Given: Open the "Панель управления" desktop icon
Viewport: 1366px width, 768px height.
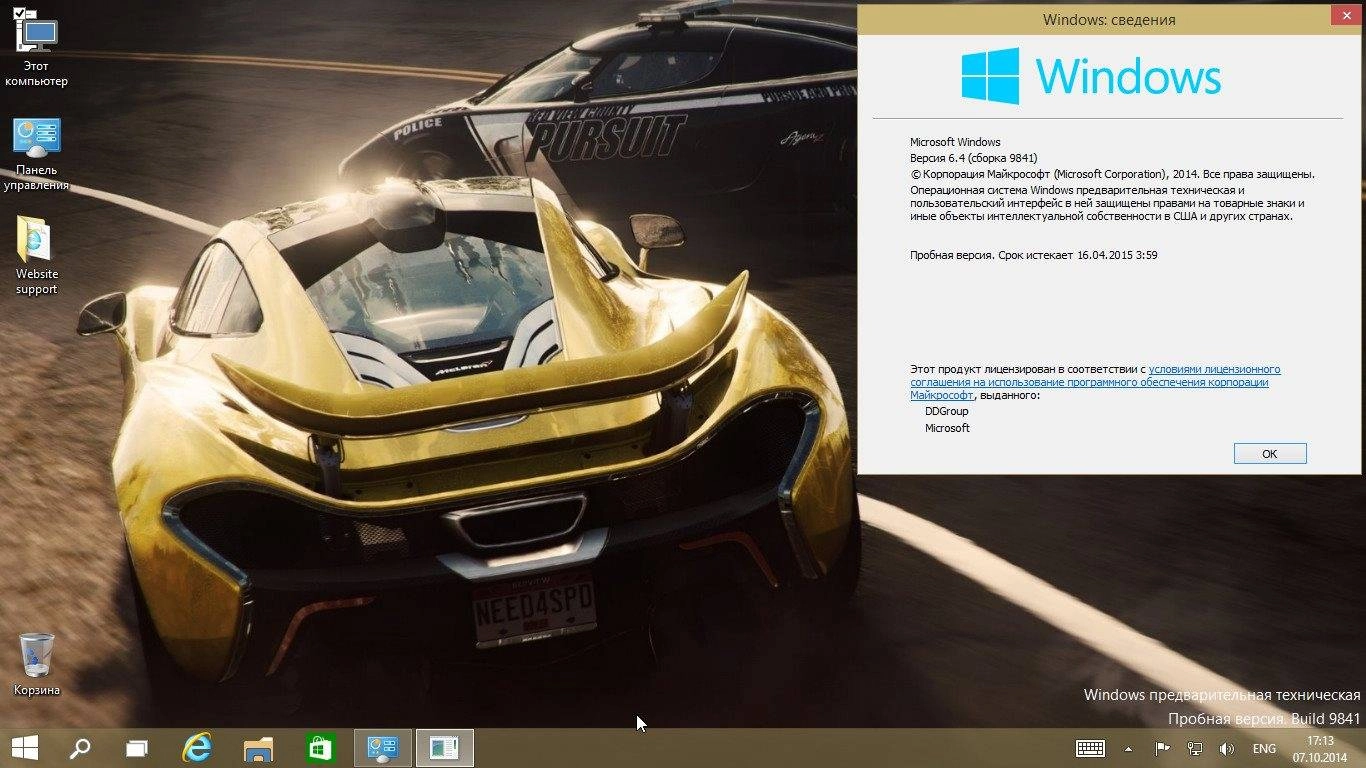Looking at the screenshot, I should tap(37, 154).
